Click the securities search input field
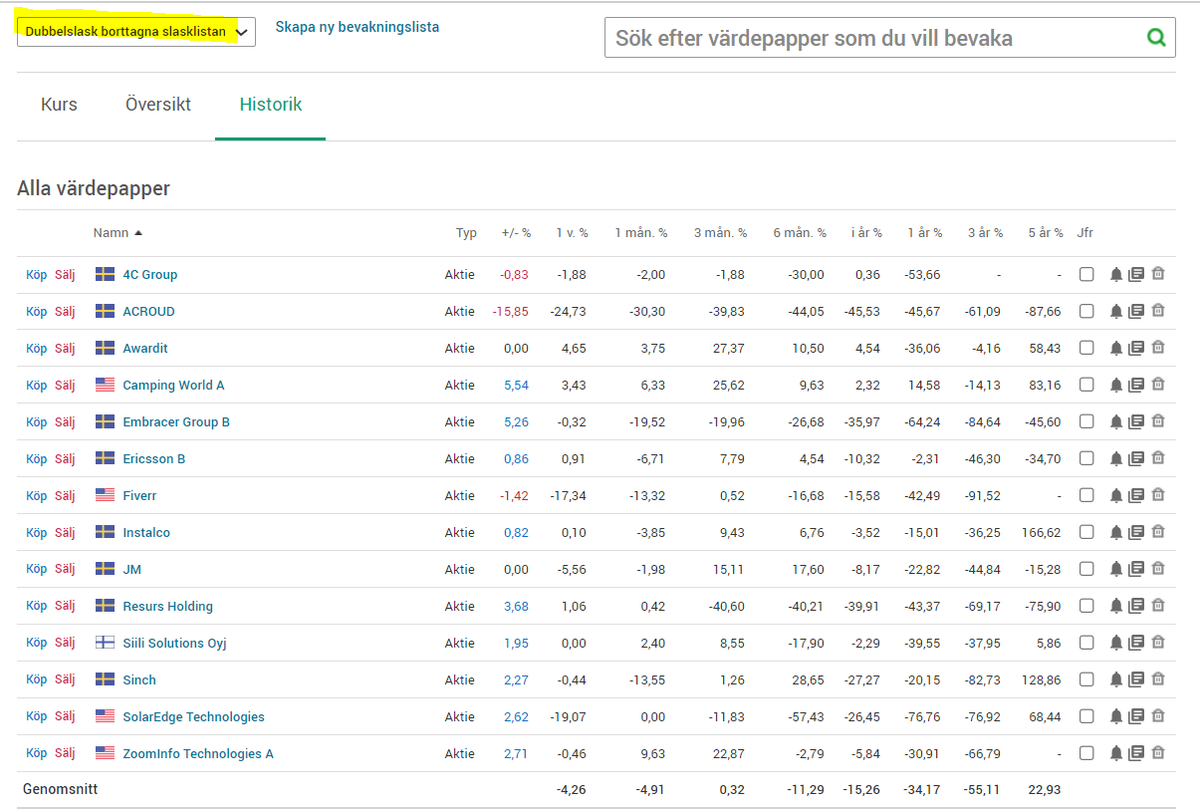Viewport: 1200px width, 809px height. point(875,38)
